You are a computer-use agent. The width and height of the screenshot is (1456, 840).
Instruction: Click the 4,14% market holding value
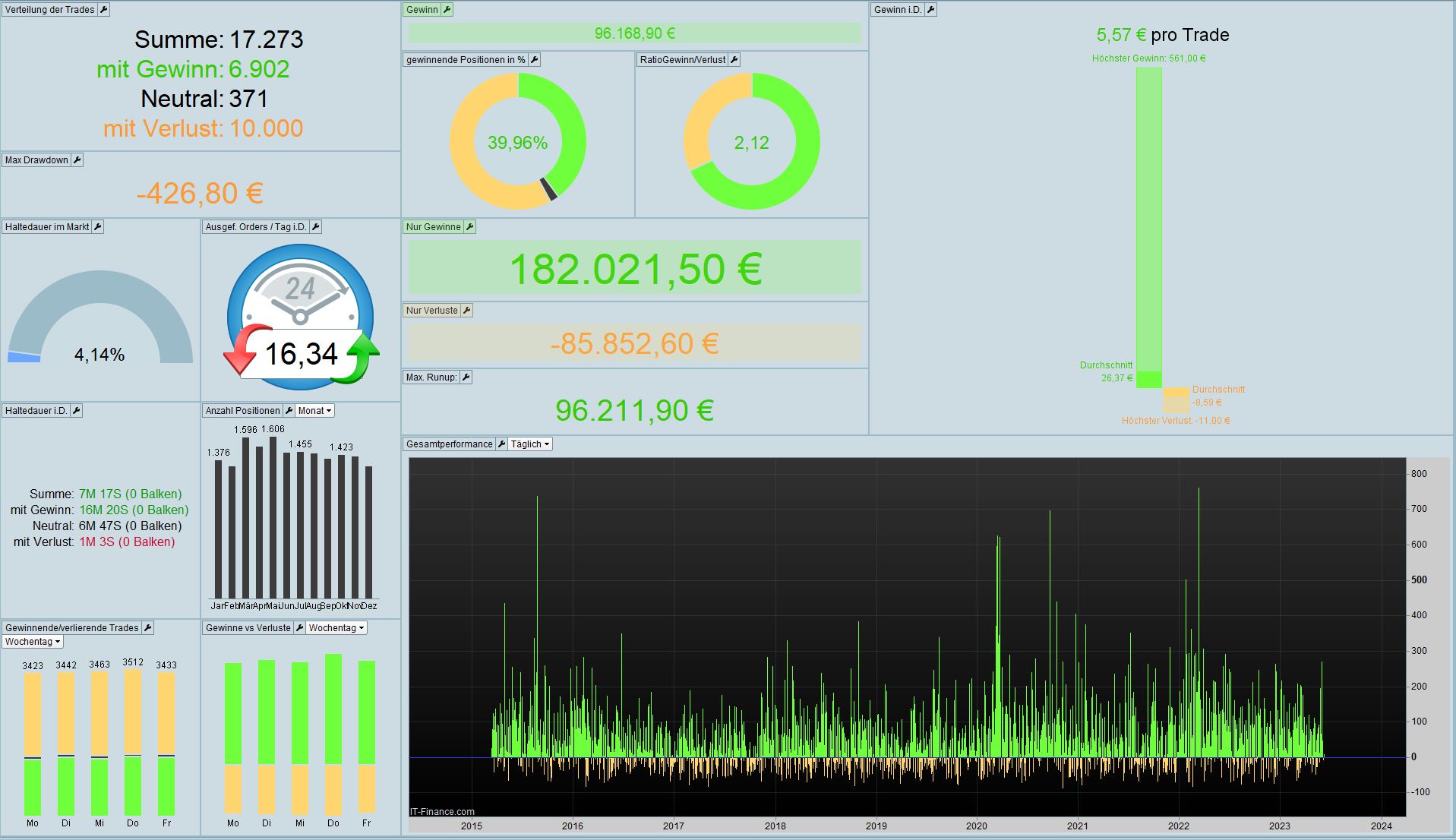tap(99, 355)
